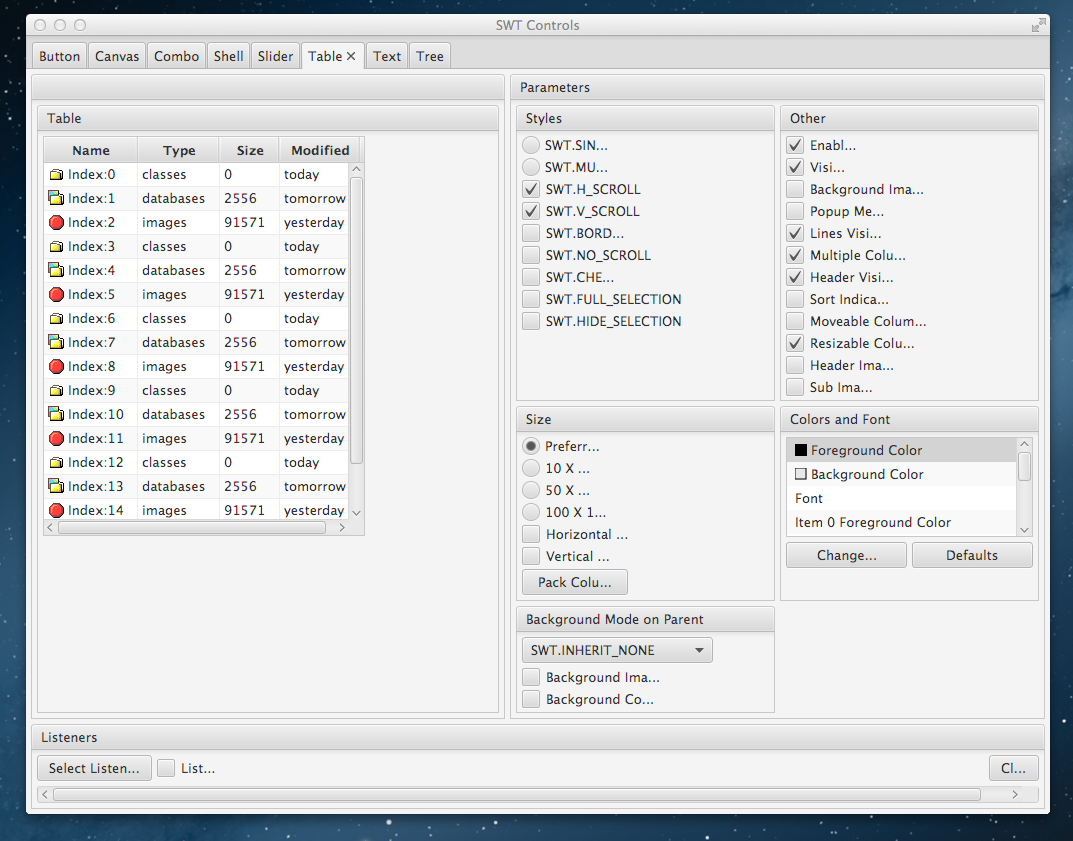Click the open folder icon beside Index:7
Screen dimensions: 1073x841
coord(56,342)
